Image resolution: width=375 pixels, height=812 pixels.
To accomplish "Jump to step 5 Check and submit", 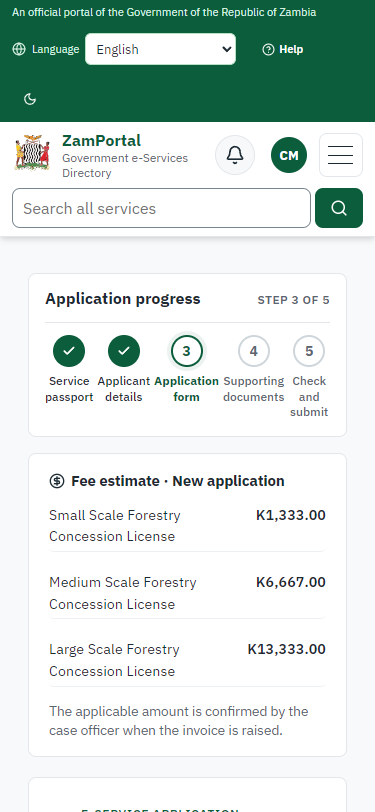I will pyautogui.click(x=309, y=351).
